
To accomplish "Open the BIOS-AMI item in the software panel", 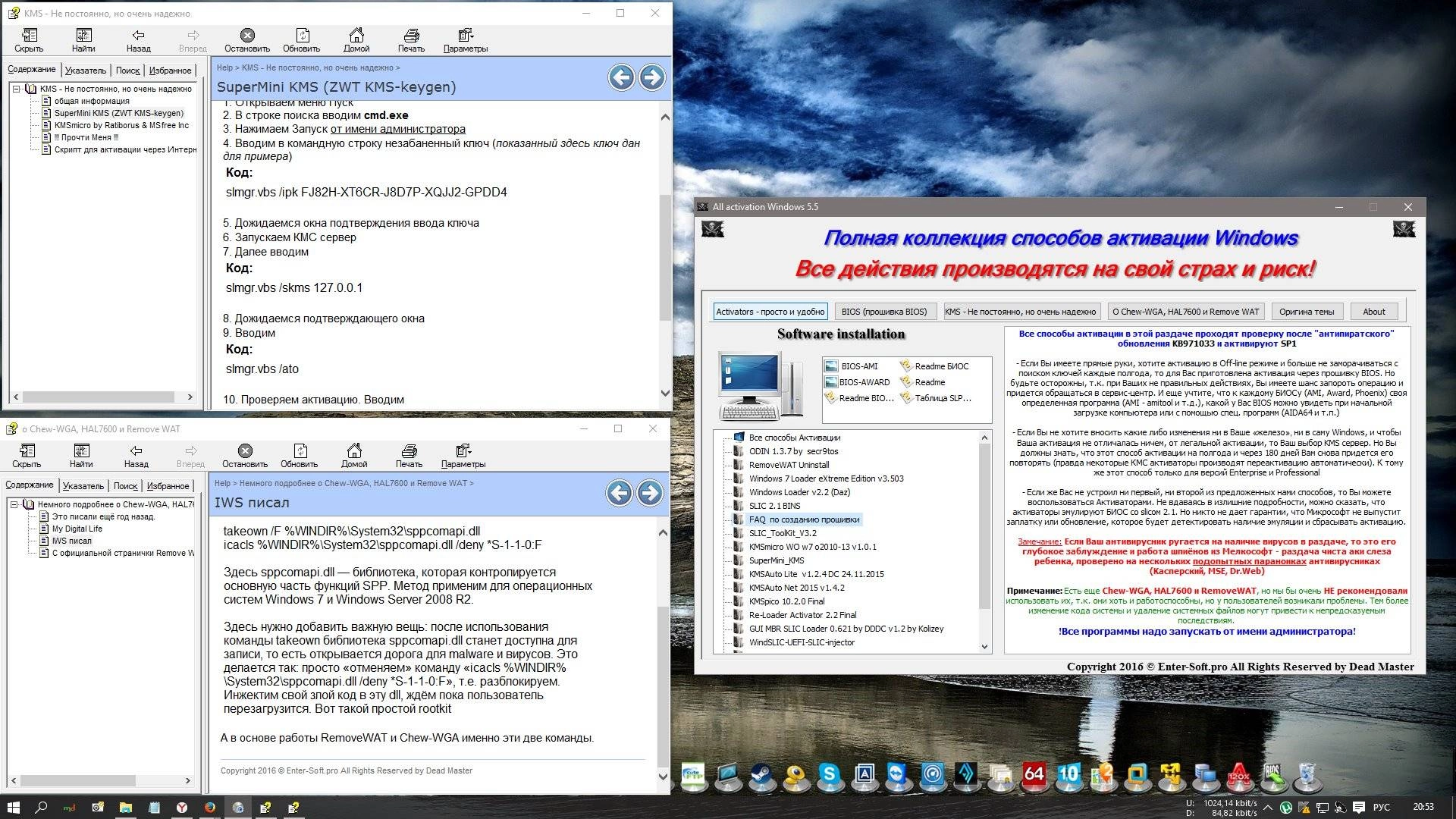I will coord(852,366).
